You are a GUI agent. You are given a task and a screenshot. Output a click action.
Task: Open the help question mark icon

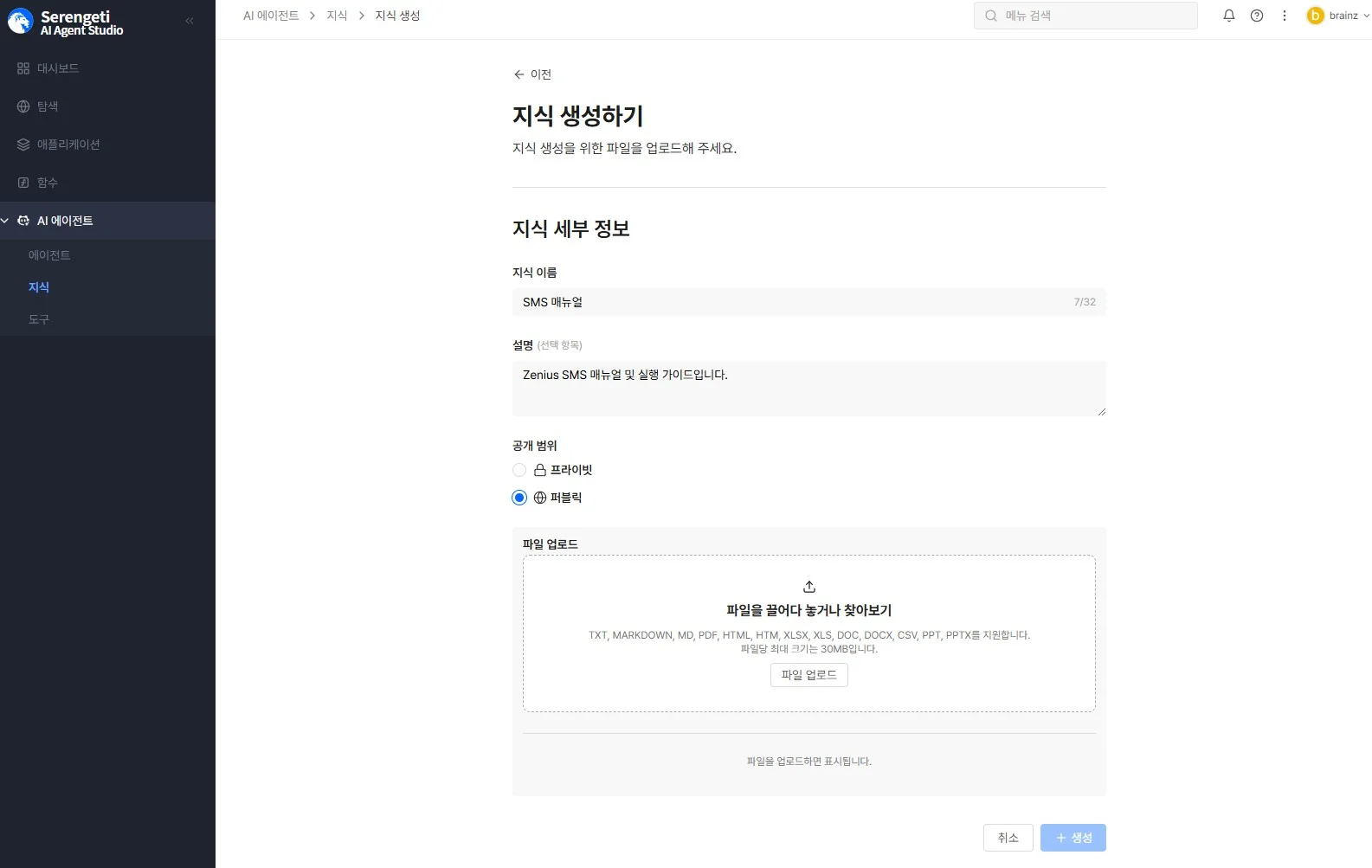coord(1256,16)
